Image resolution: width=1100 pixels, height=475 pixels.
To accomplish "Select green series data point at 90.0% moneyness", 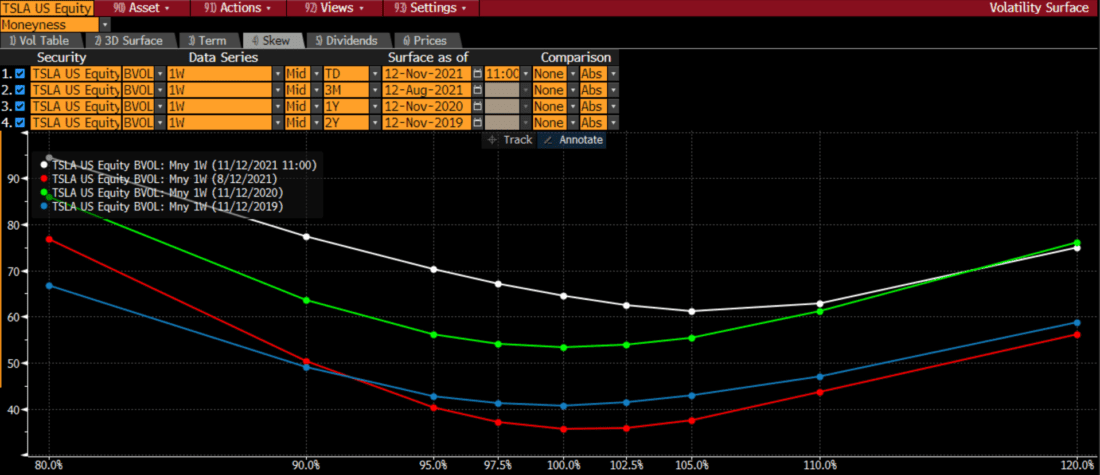I will [x=306, y=300].
